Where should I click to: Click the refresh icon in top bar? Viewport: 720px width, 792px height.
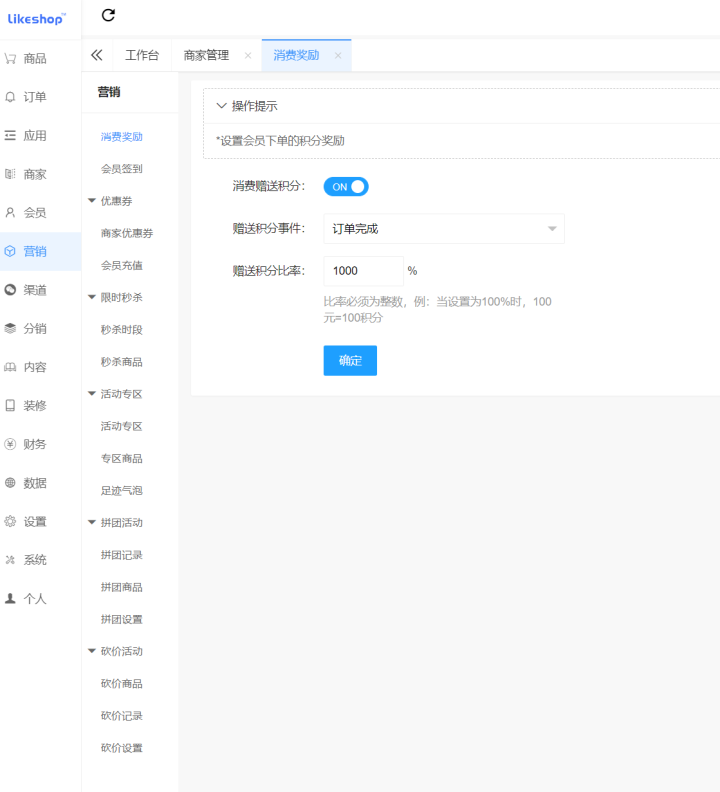[108, 15]
